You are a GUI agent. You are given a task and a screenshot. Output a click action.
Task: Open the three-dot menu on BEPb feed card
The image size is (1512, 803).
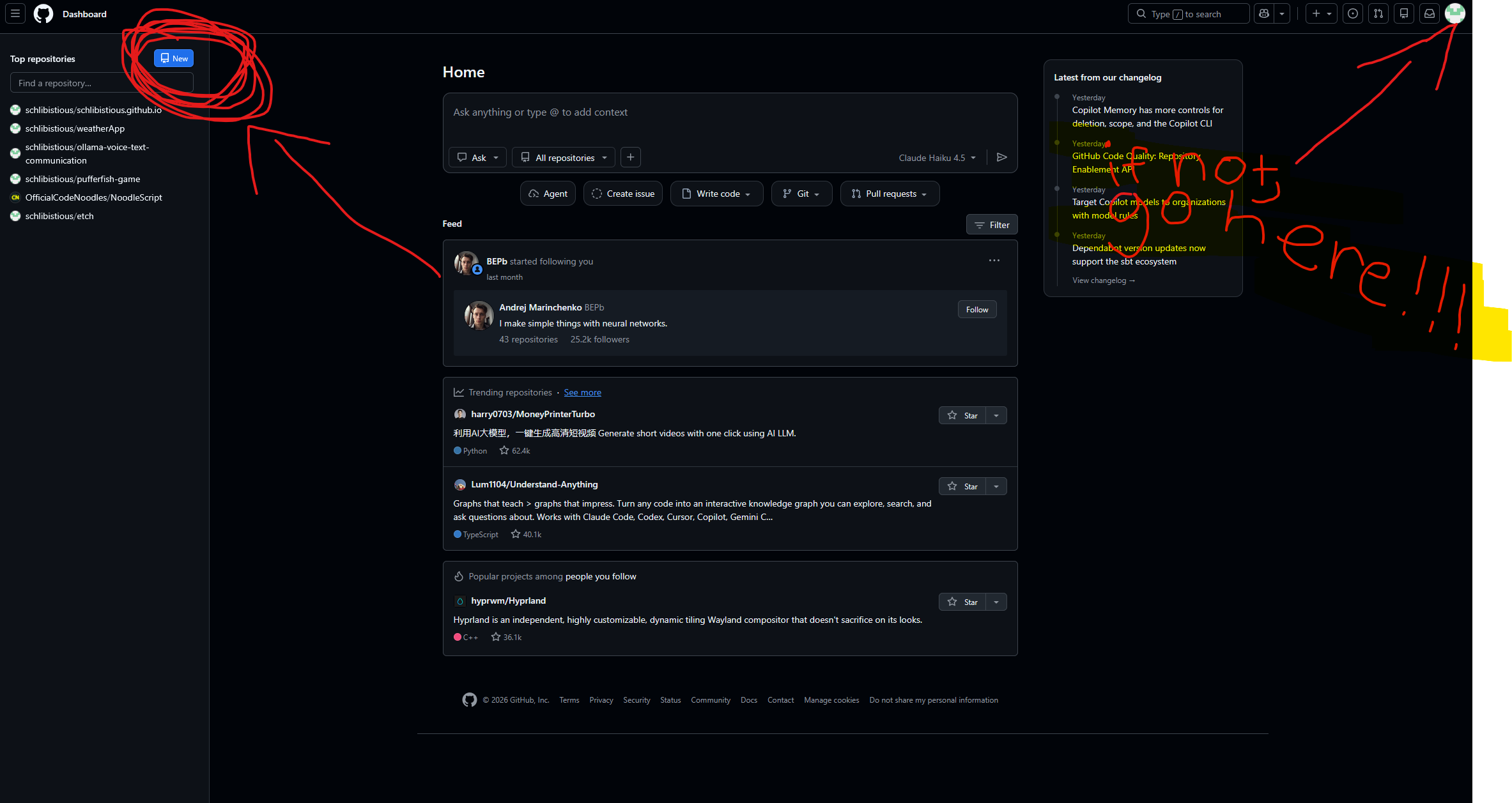point(994,261)
